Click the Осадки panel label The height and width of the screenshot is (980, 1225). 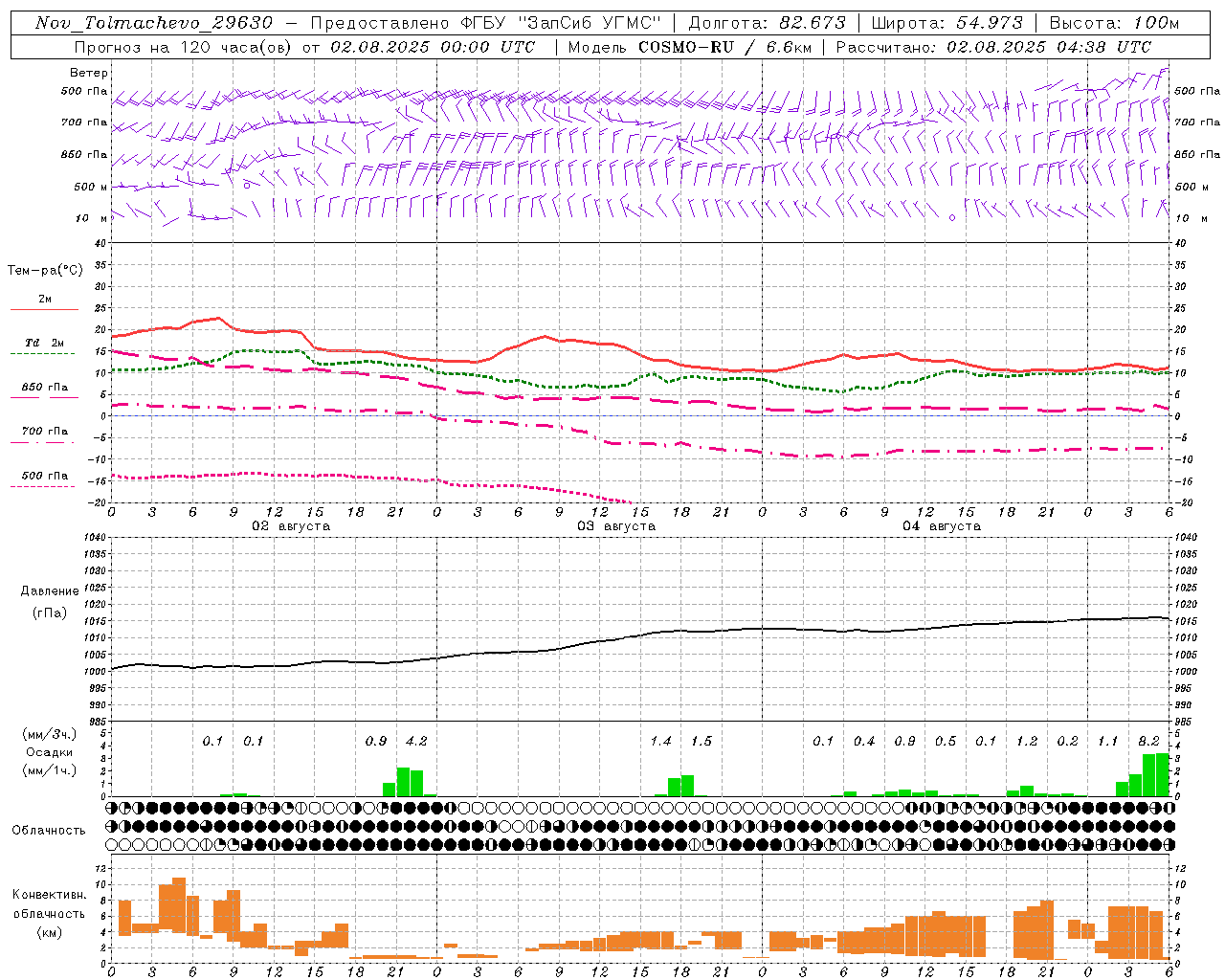click(x=50, y=752)
